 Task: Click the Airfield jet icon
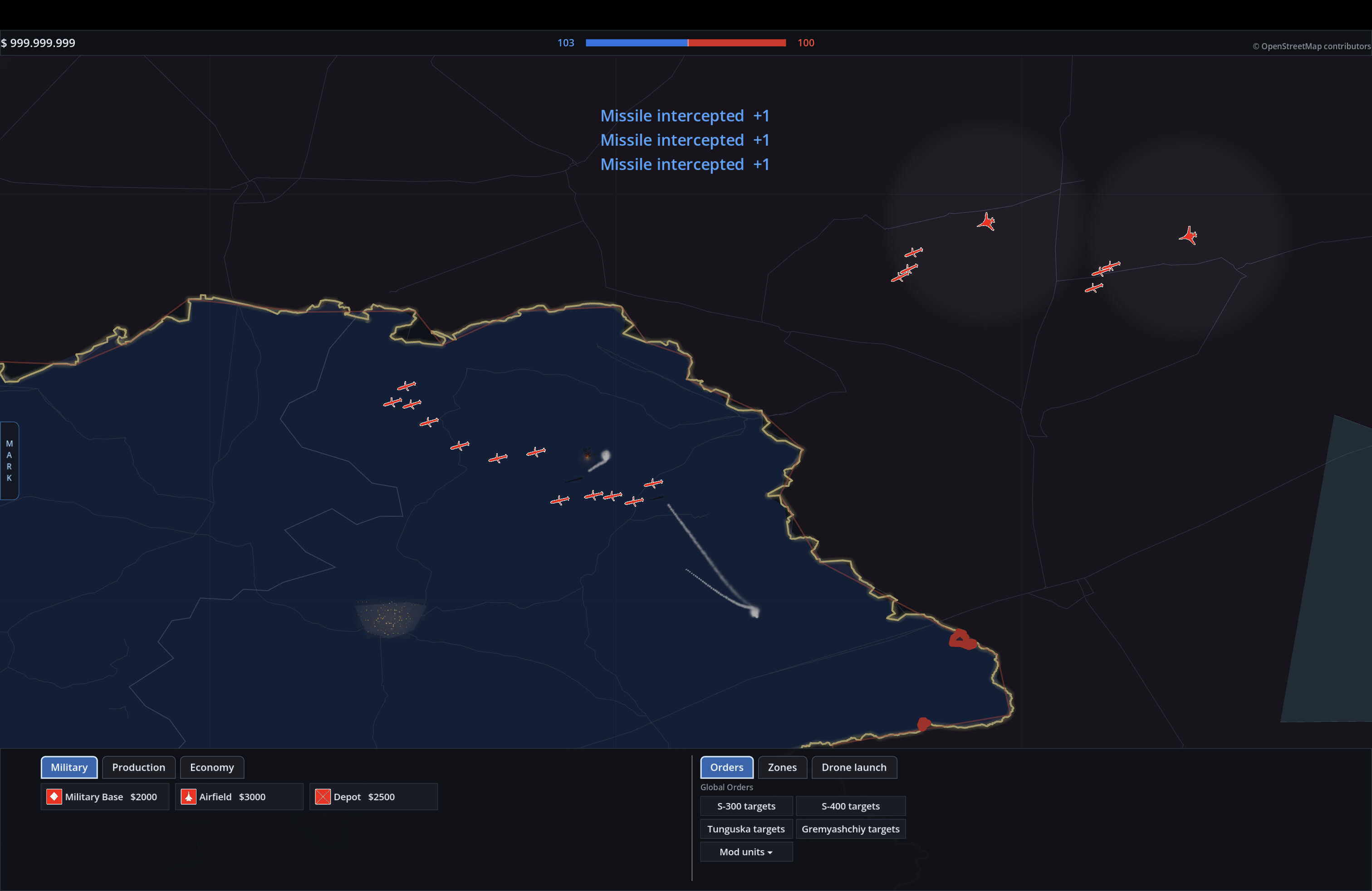(188, 797)
